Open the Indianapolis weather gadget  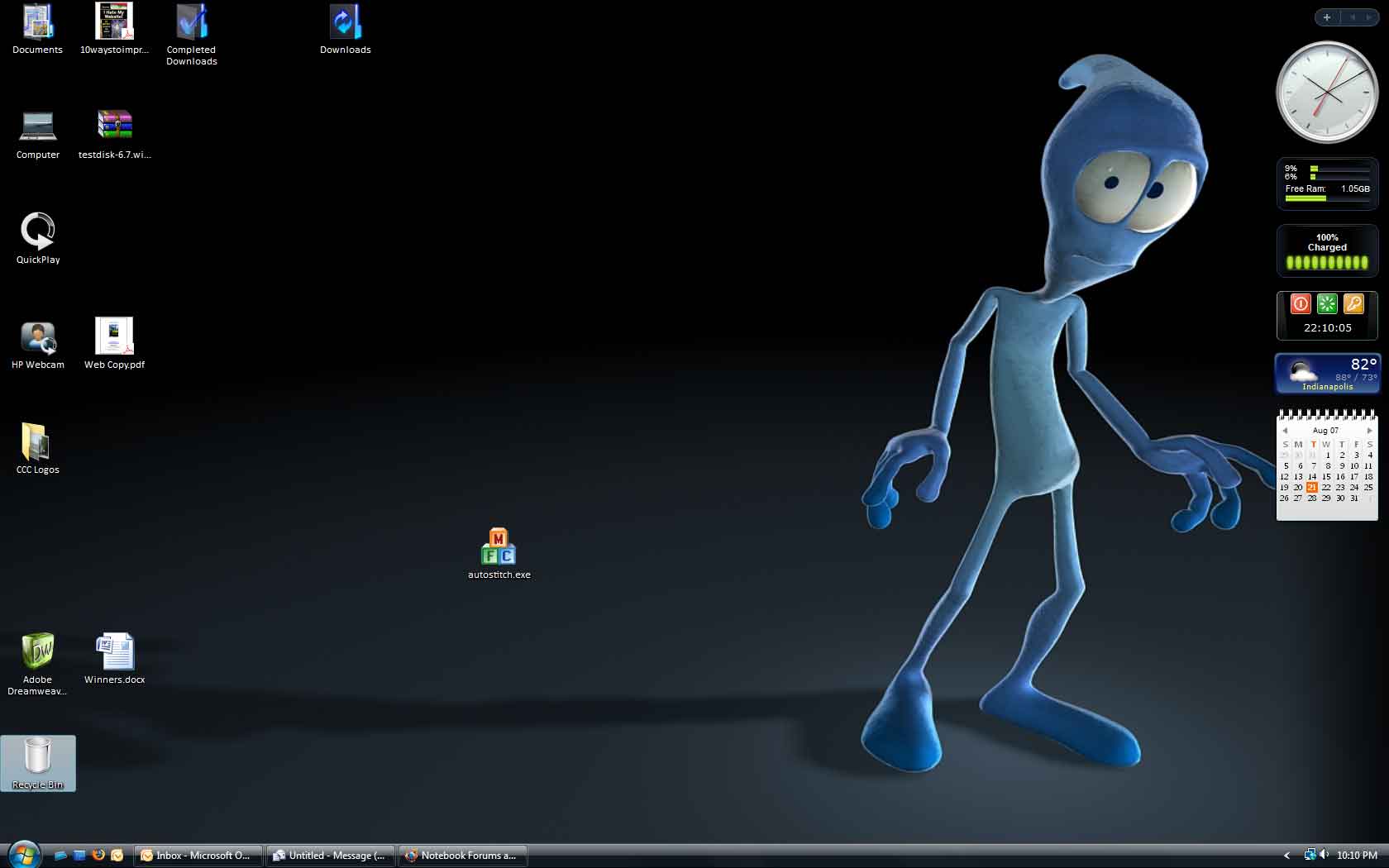click(x=1327, y=374)
